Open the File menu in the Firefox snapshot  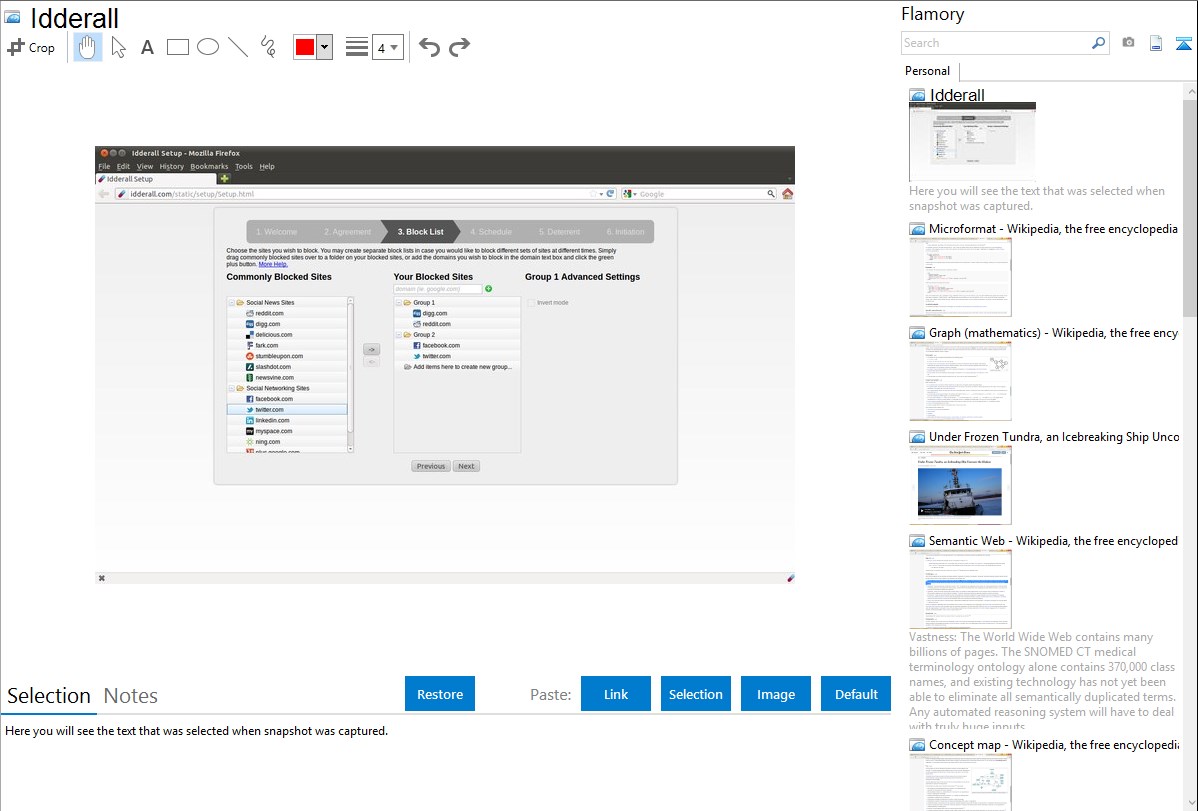tap(104, 167)
